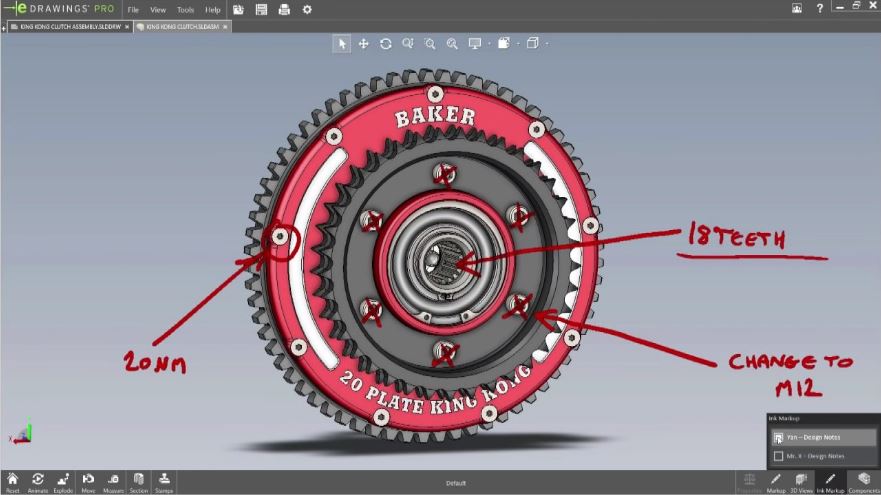Open the Tools menu
Viewport: 881px width, 495px height.
click(185, 10)
